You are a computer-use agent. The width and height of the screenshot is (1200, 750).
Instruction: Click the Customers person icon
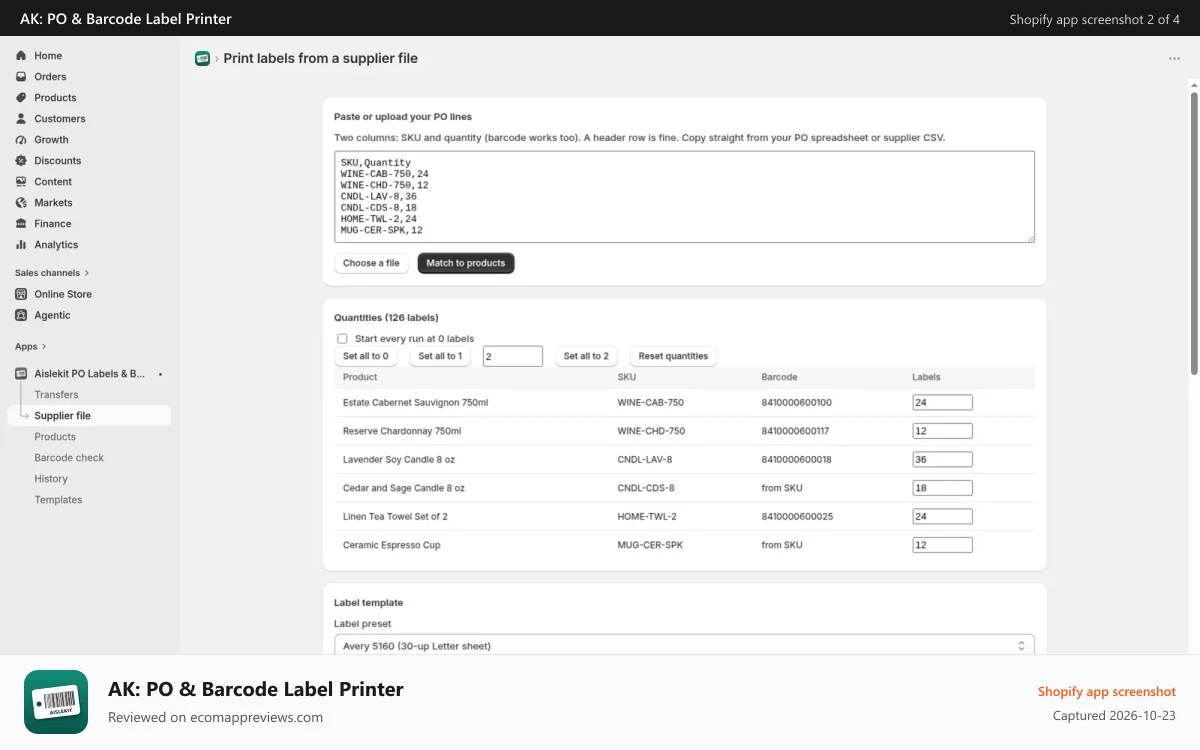click(x=21, y=119)
